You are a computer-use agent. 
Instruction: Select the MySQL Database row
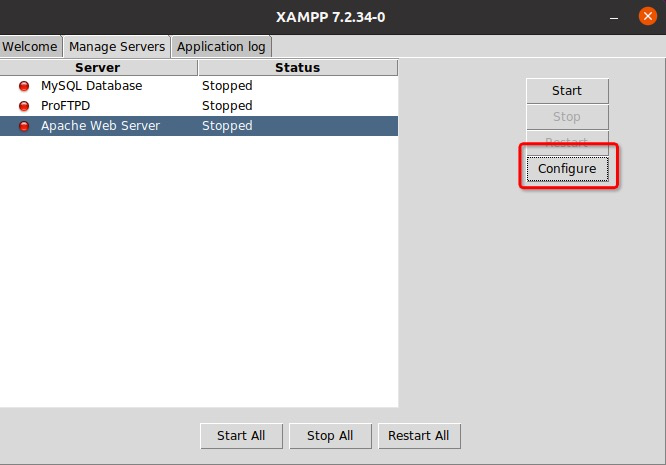[199, 86]
